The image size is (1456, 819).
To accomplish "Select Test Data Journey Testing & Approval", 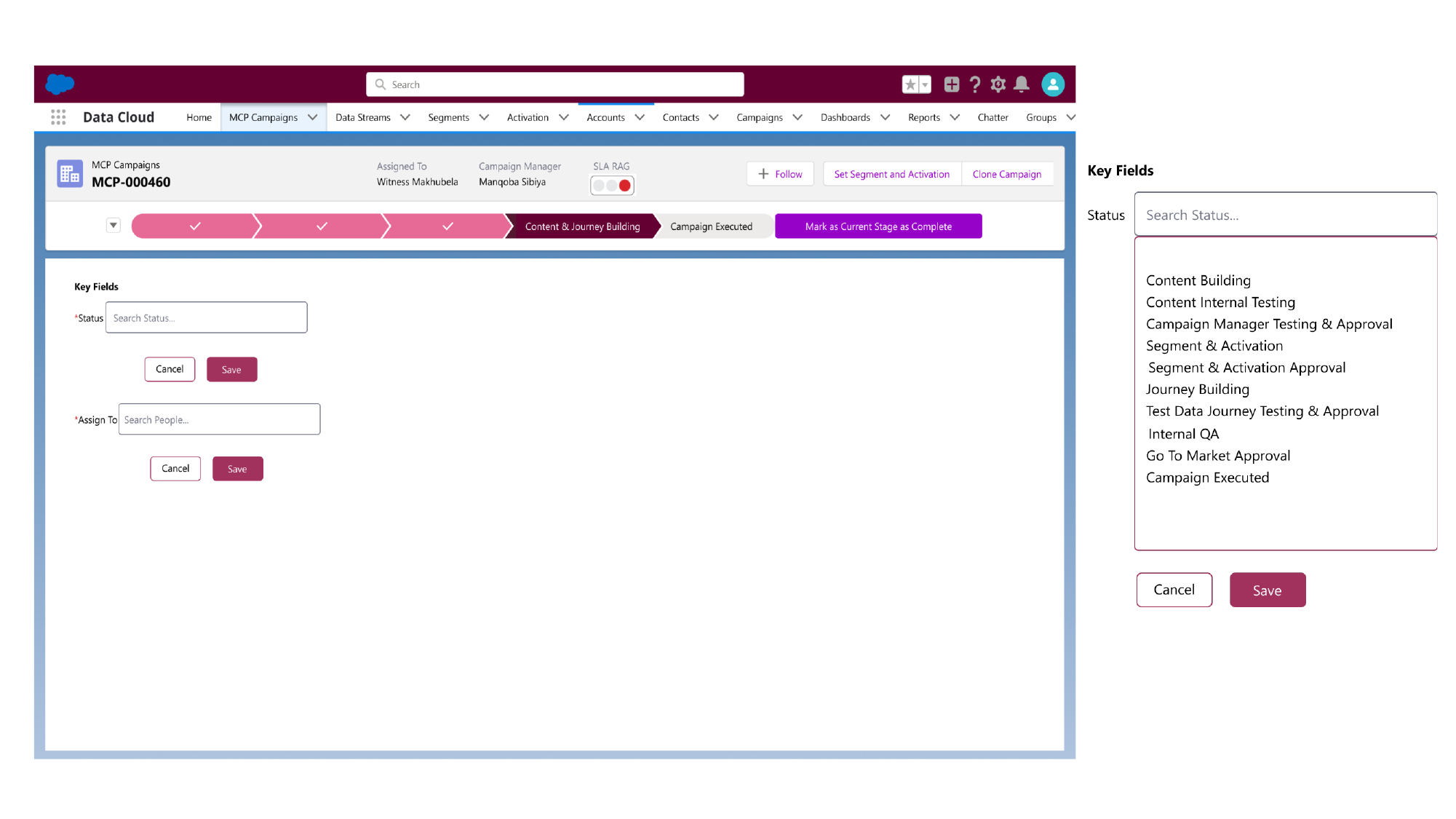I will (1262, 411).
